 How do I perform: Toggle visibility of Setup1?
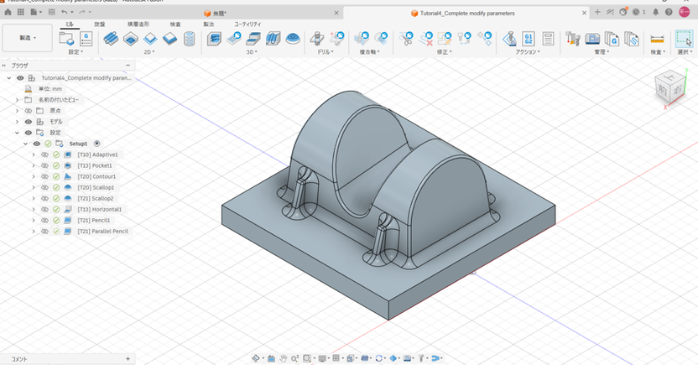[37, 143]
